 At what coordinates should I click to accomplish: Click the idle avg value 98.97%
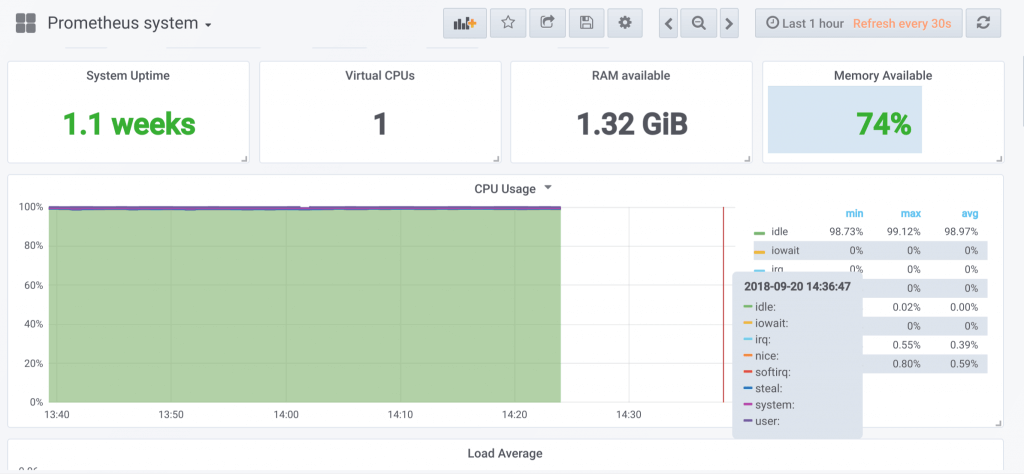pos(961,232)
